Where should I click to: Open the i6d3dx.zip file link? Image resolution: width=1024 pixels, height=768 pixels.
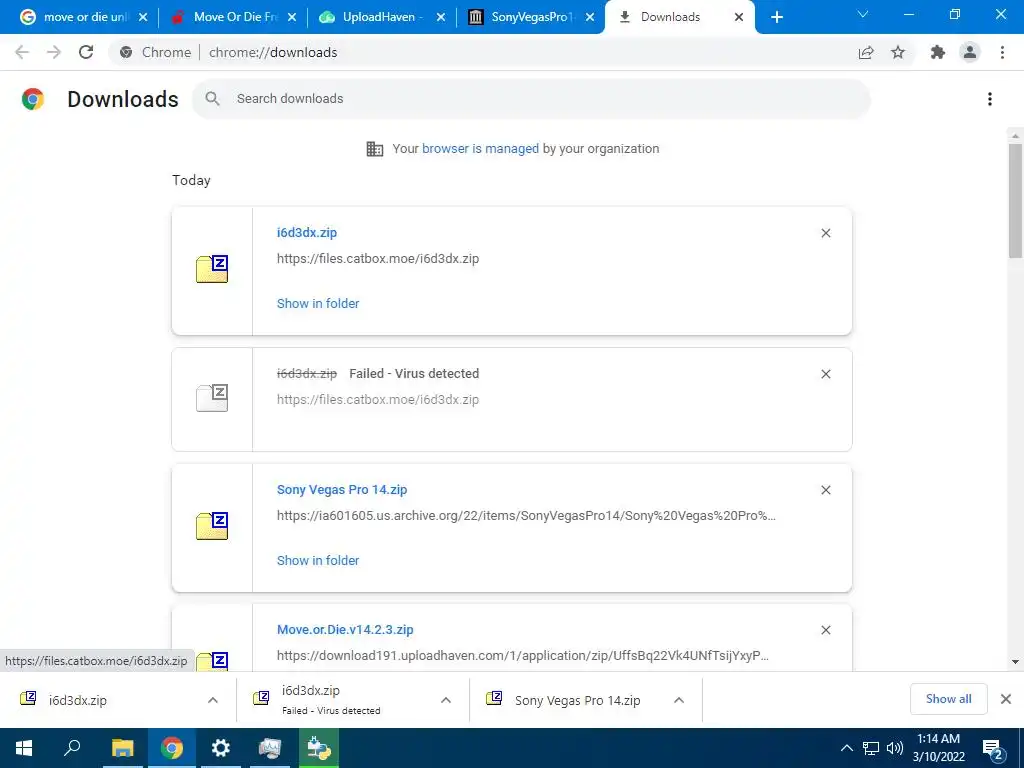tap(307, 232)
